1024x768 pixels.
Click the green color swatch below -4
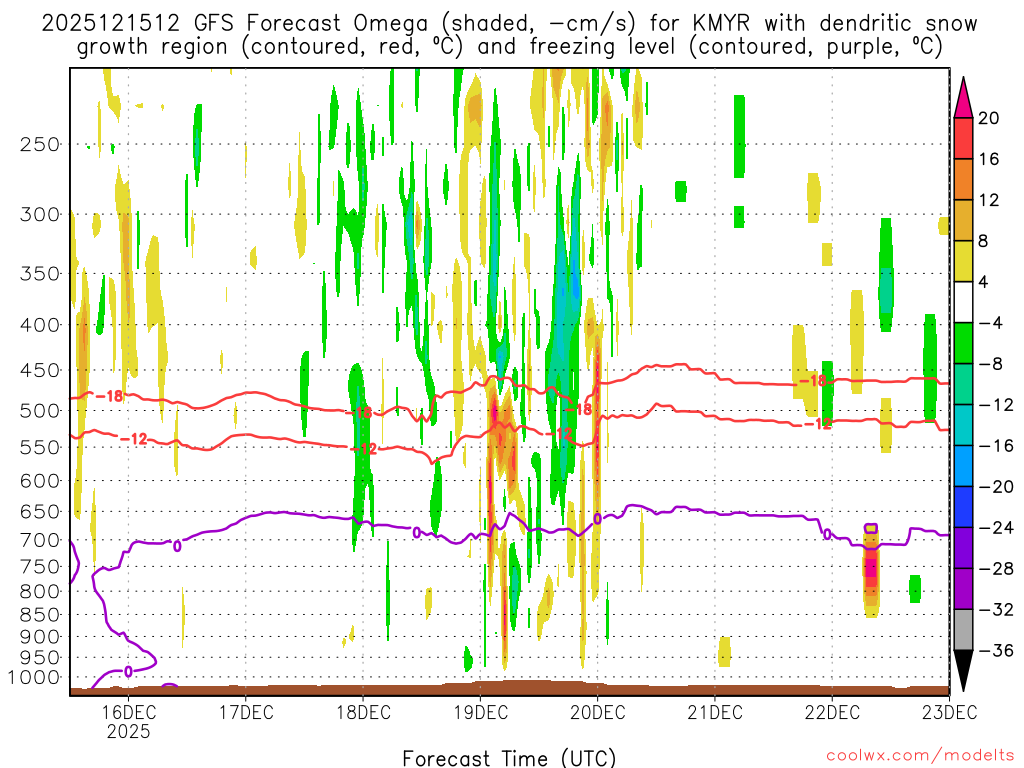coord(963,343)
